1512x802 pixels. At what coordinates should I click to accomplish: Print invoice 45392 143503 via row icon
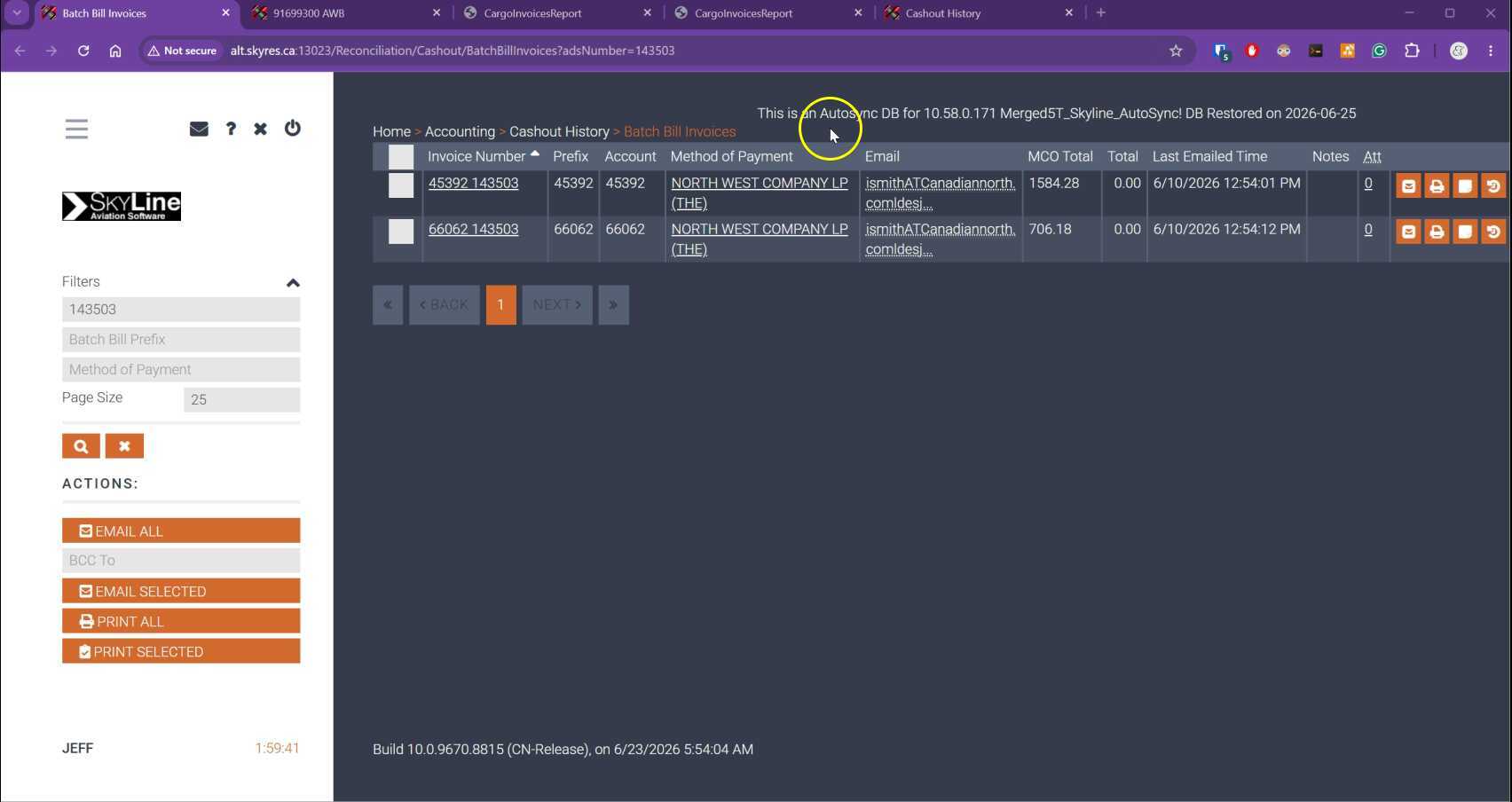click(x=1437, y=185)
